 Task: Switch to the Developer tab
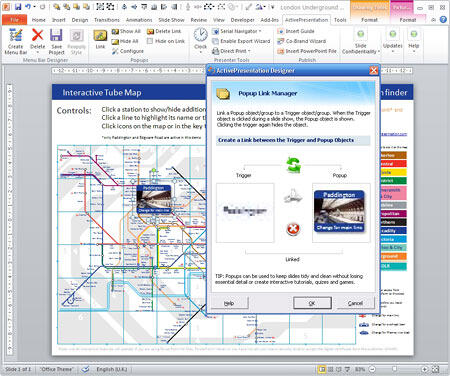coord(243,20)
